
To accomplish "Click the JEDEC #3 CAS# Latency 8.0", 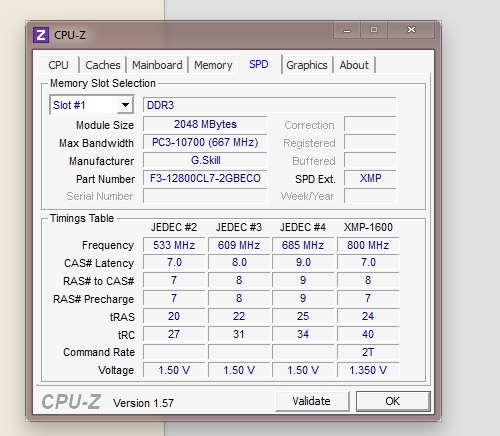I will [239, 262].
